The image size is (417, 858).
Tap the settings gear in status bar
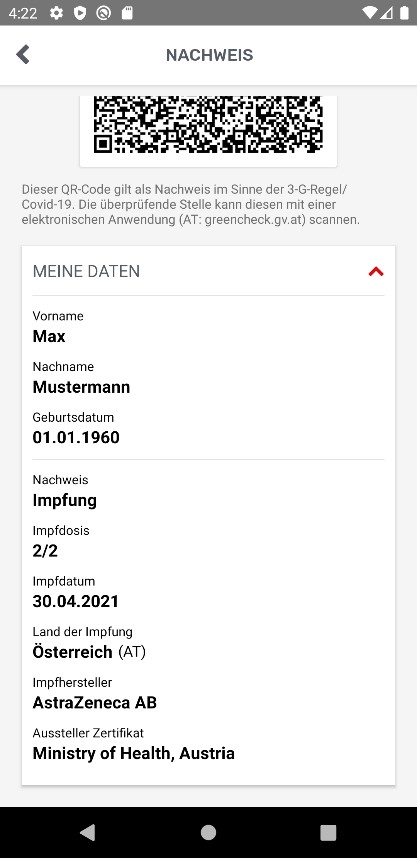56,13
